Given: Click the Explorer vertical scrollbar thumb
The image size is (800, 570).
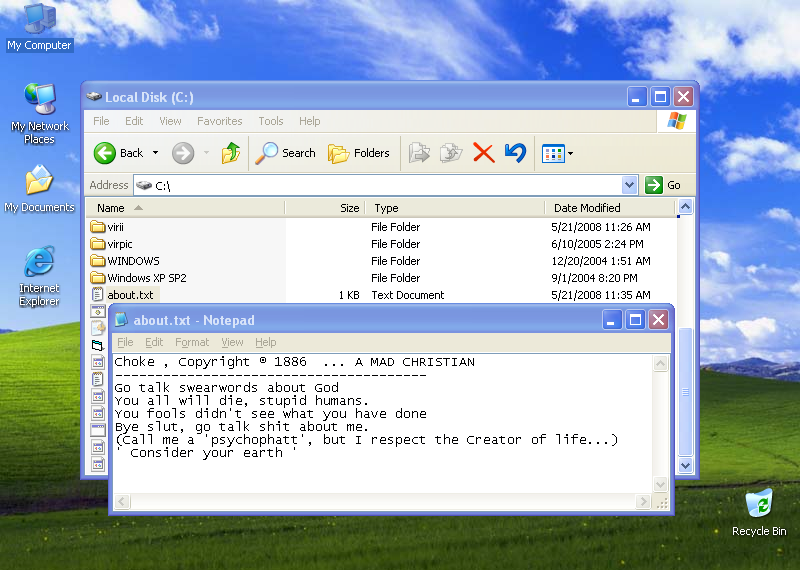Looking at the screenshot, I should coord(685,391).
